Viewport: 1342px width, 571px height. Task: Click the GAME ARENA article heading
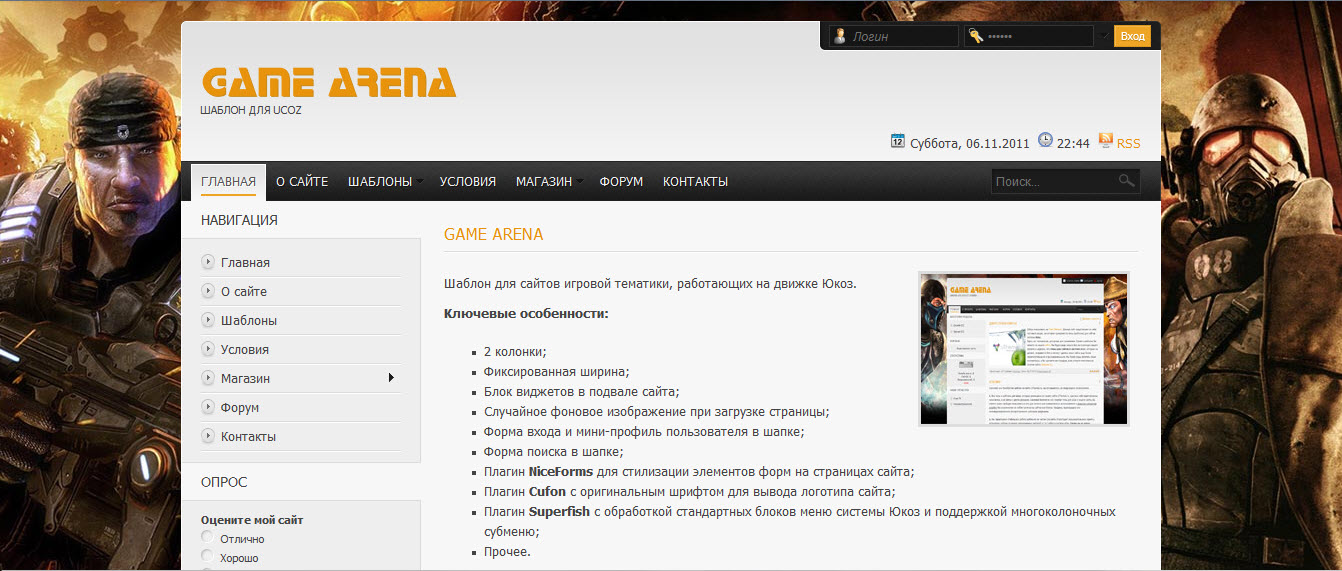pyautogui.click(x=493, y=235)
